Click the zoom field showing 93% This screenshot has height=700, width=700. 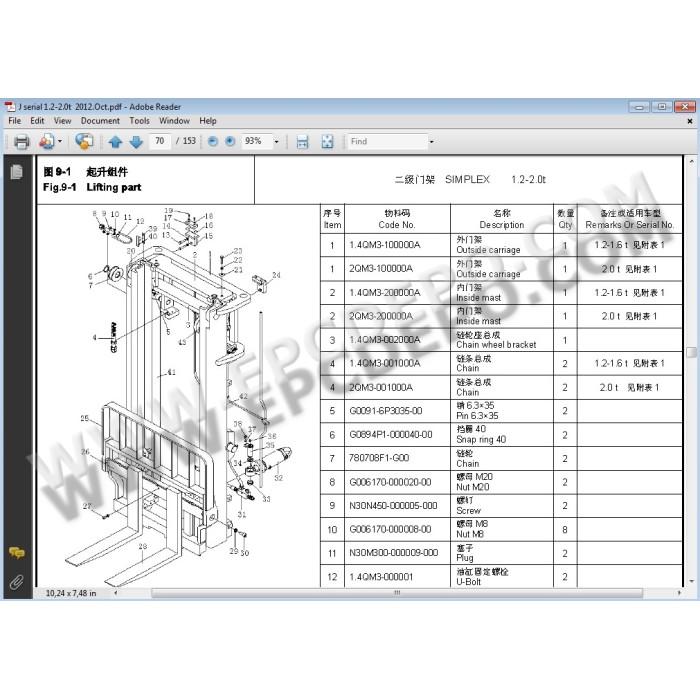pyautogui.click(x=256, y=142)
